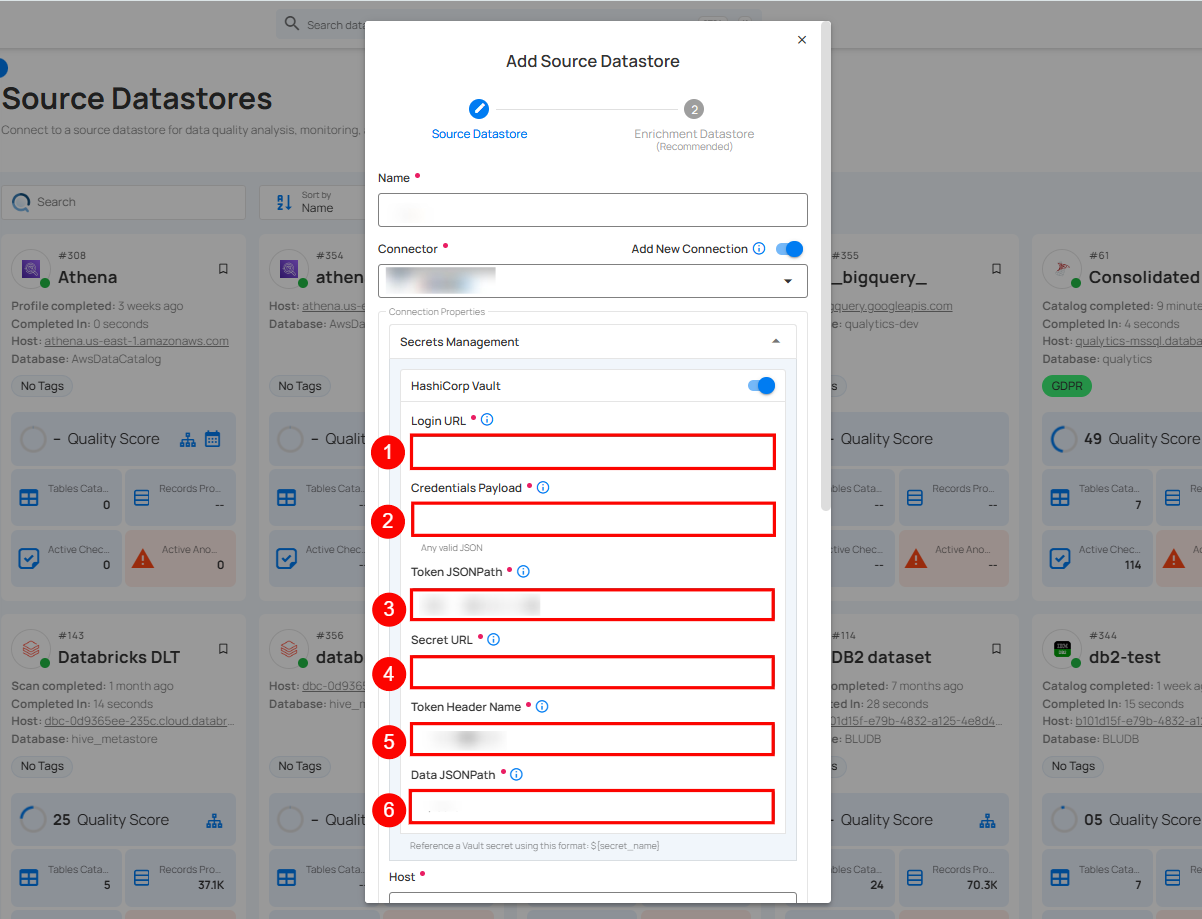The height and width of the screenshot is (919, 1202).
Task: Toggle the Add New Connection switch
Action: pos(789,249)
